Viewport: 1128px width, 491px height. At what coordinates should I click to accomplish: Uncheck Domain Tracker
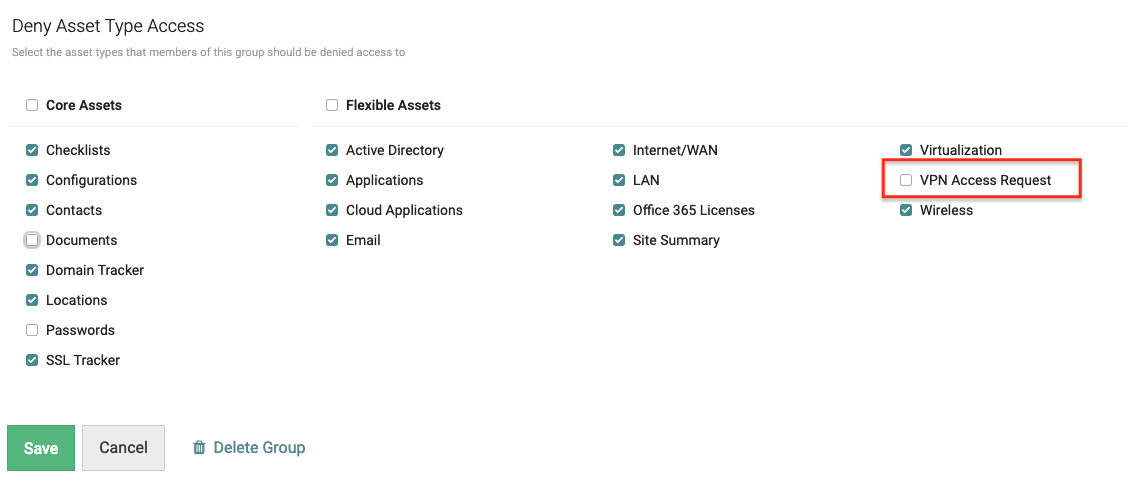(32, 270)
